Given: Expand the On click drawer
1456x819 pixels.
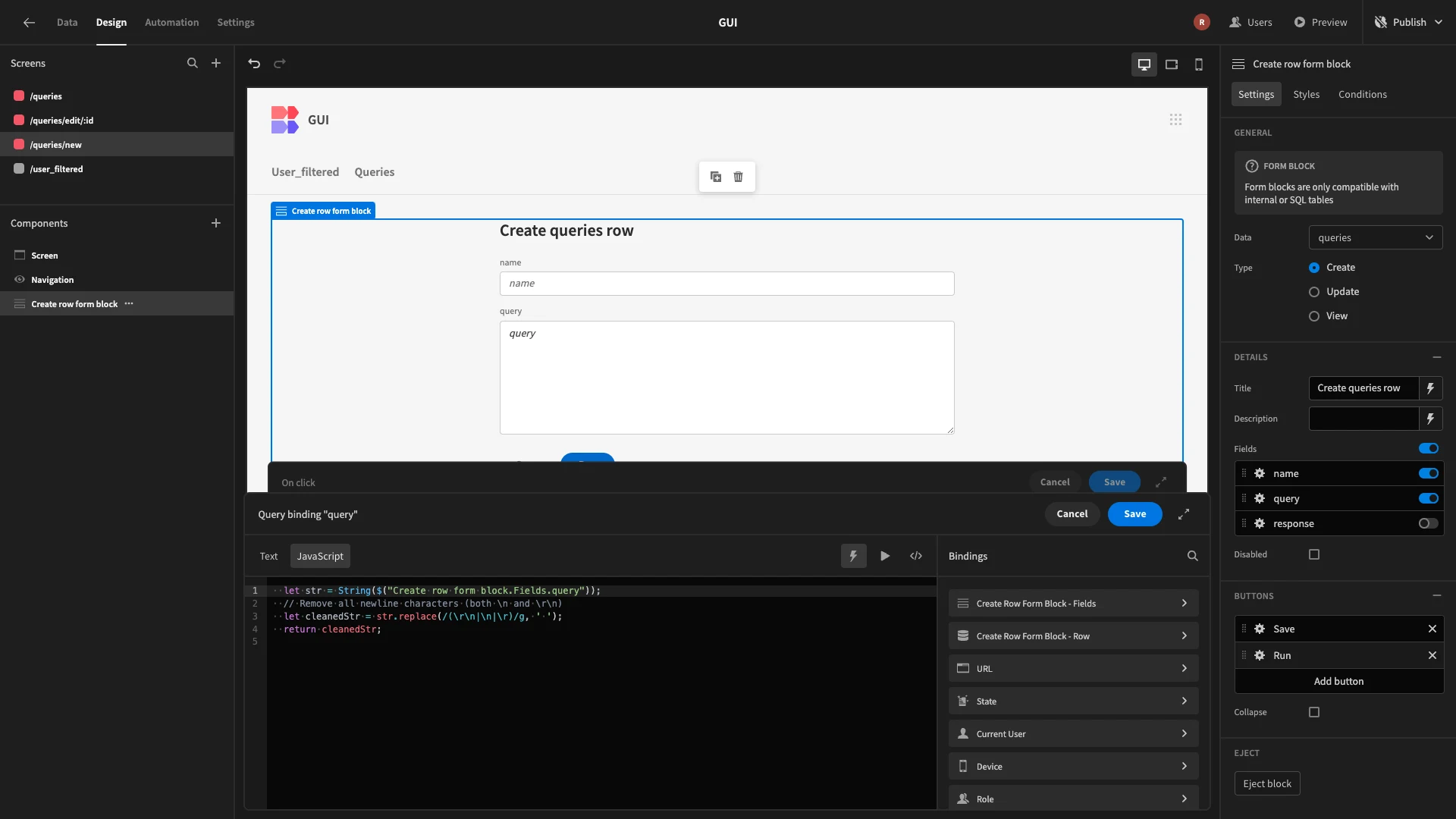Looking at the screenshot, I should click(1161, 482).
